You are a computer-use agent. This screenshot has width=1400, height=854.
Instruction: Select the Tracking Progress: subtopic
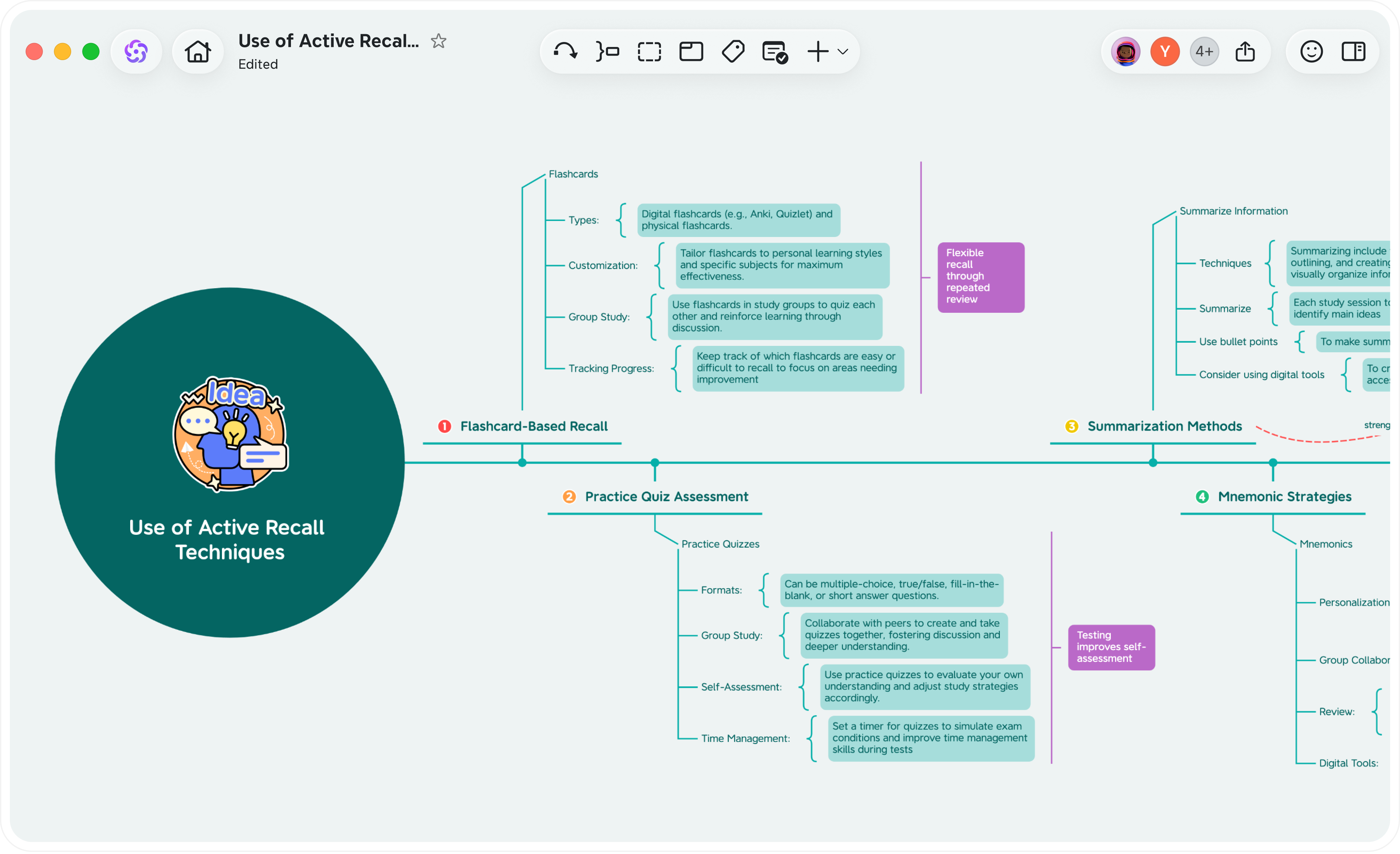(611, 368)
